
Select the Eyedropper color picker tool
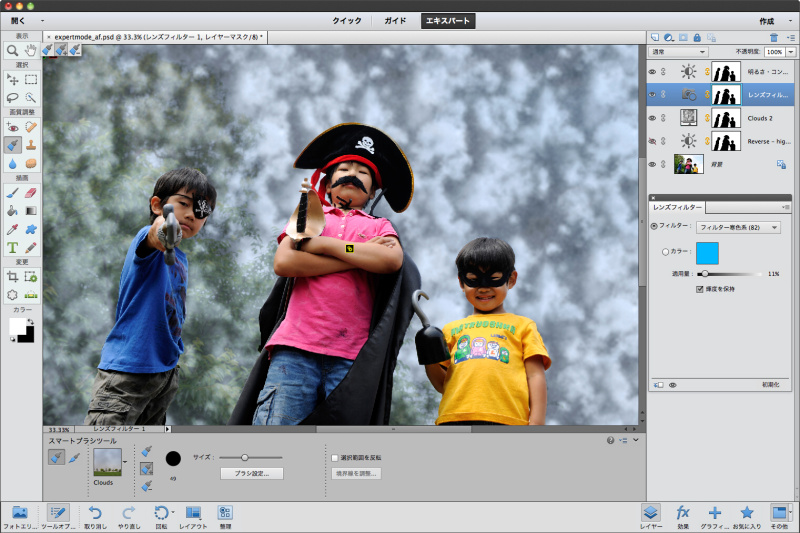point(12,230)
